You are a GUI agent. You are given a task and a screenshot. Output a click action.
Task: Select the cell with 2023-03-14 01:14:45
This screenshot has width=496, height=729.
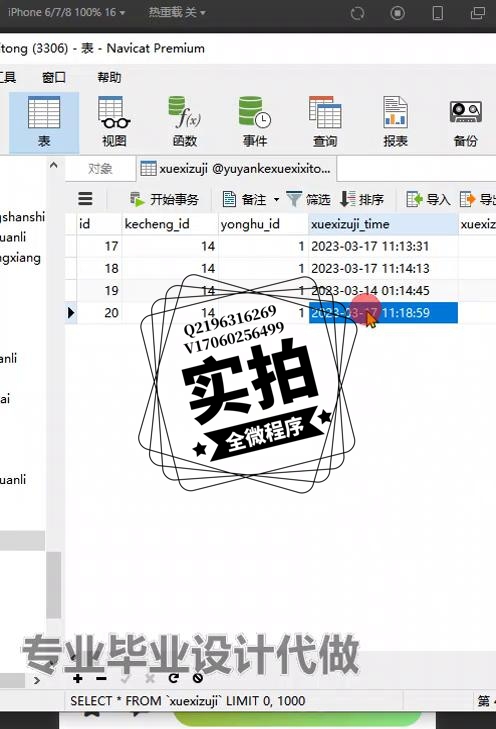(384, 291)
